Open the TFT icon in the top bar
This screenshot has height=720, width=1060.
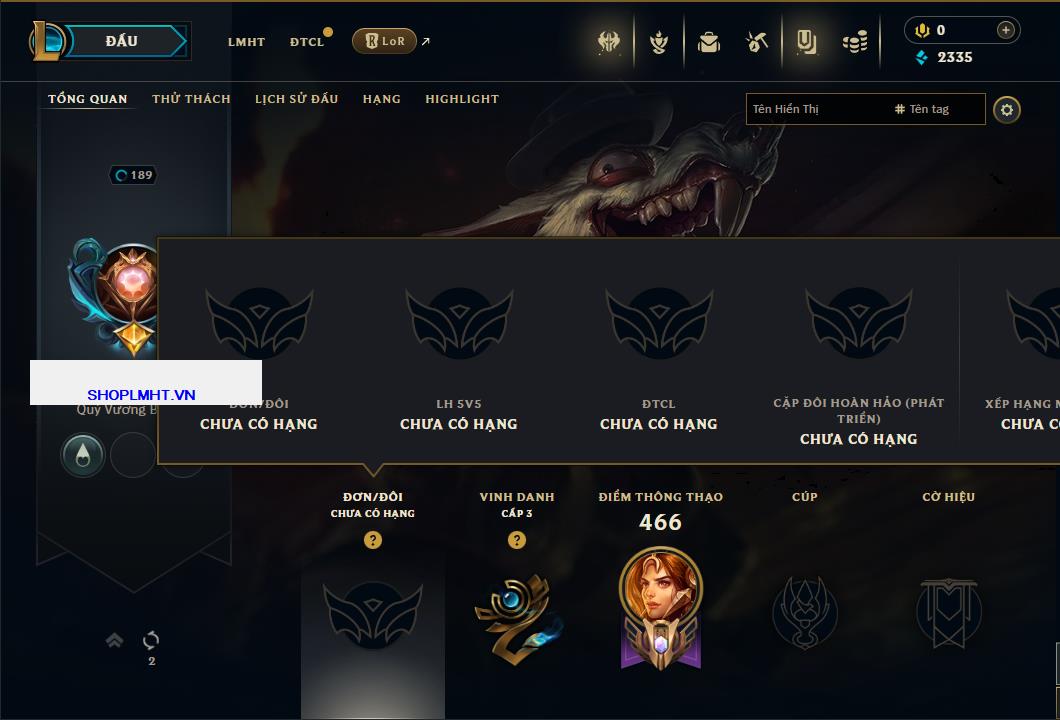pos(658,42)
